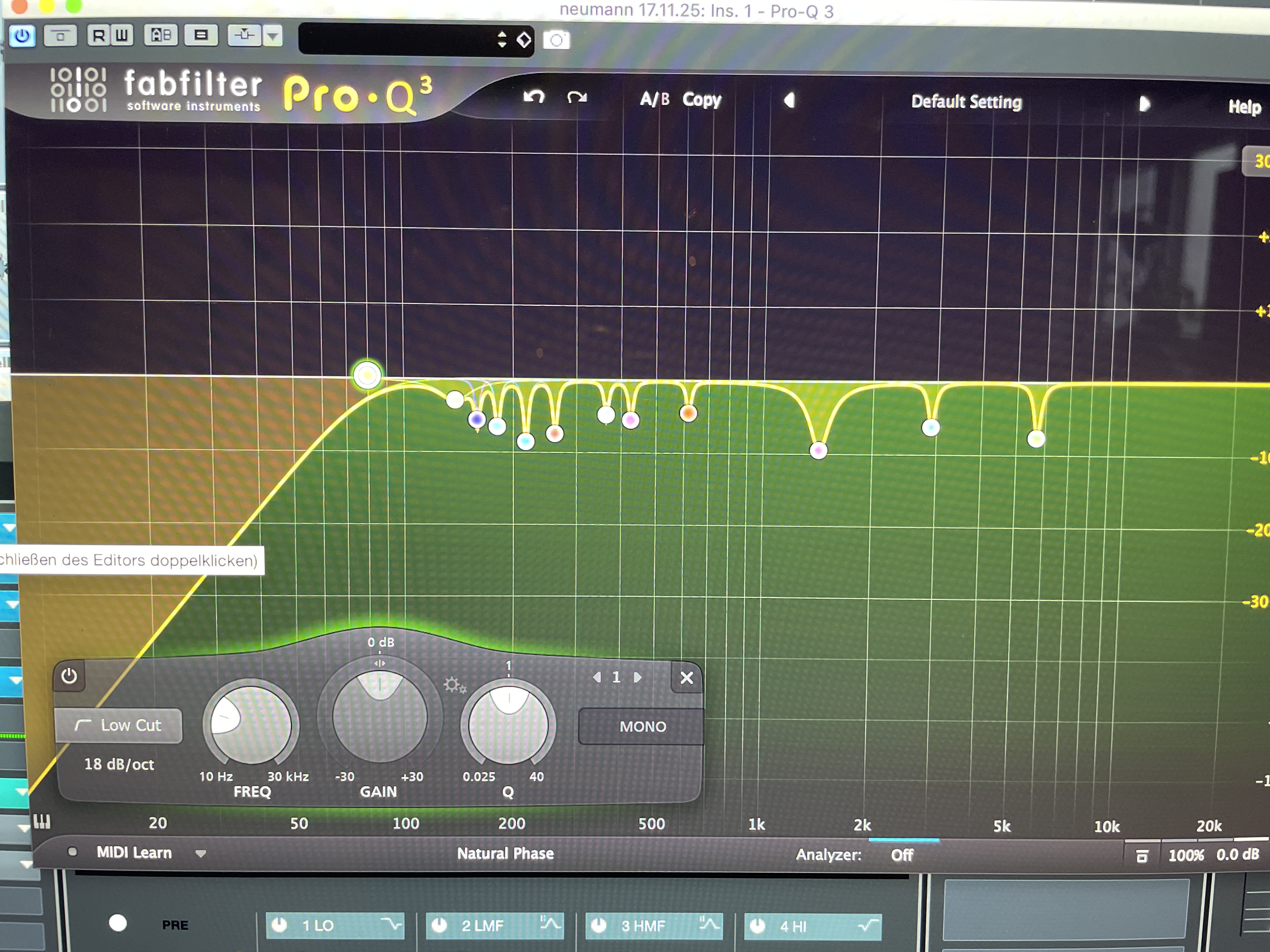Click the redo arrow icon

click(x=576, y=97)
